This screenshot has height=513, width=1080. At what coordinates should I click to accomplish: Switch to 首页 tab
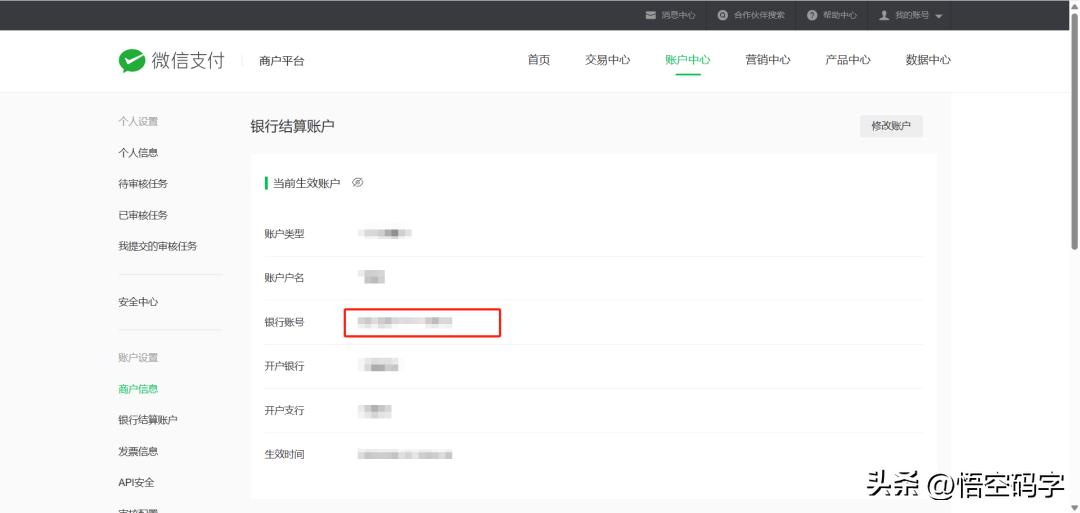tap(539, 60)
